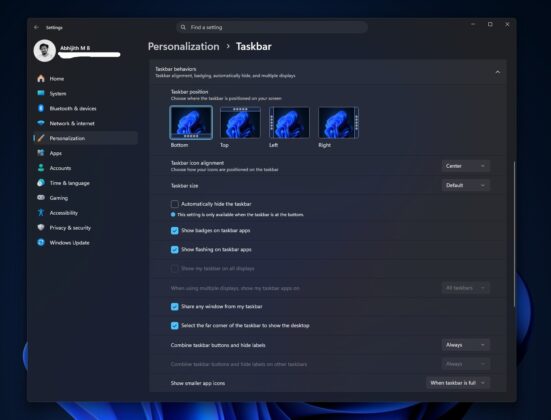
Task: Open Time & language settings
Action: 85,183
